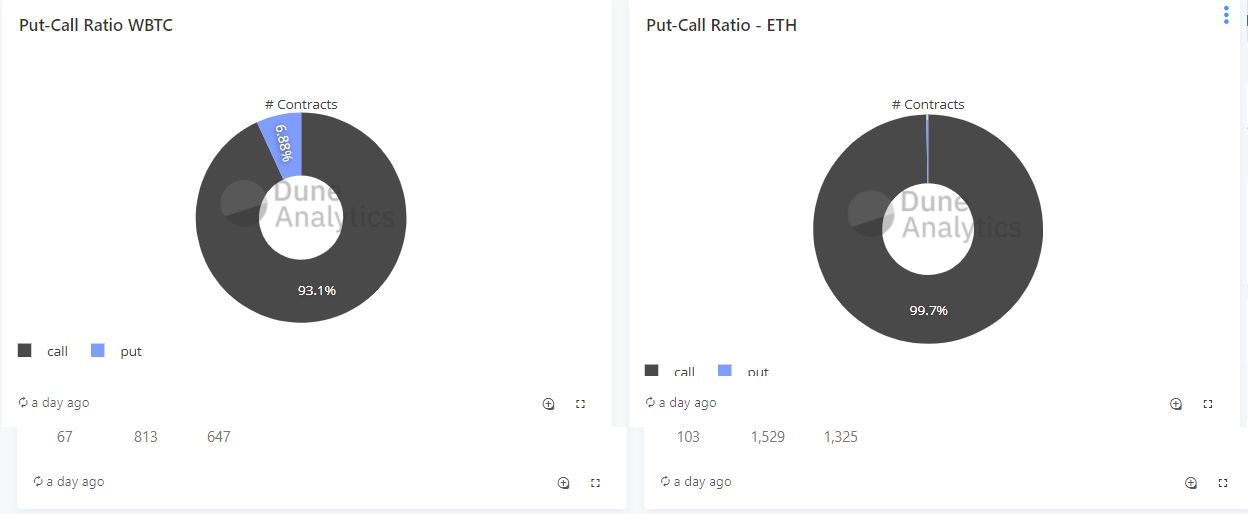Click the refresh icon under the WBTC chart

point(23,402)
